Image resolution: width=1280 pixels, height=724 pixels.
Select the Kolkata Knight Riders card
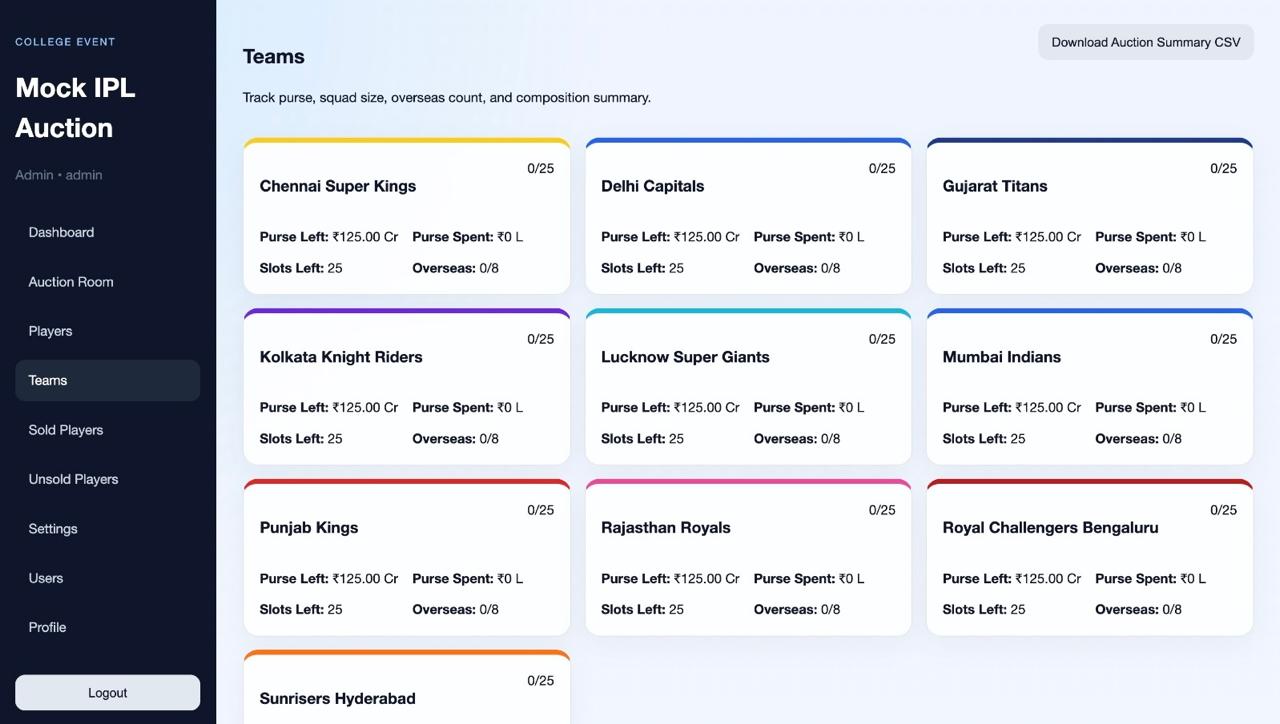coord(406,386)
